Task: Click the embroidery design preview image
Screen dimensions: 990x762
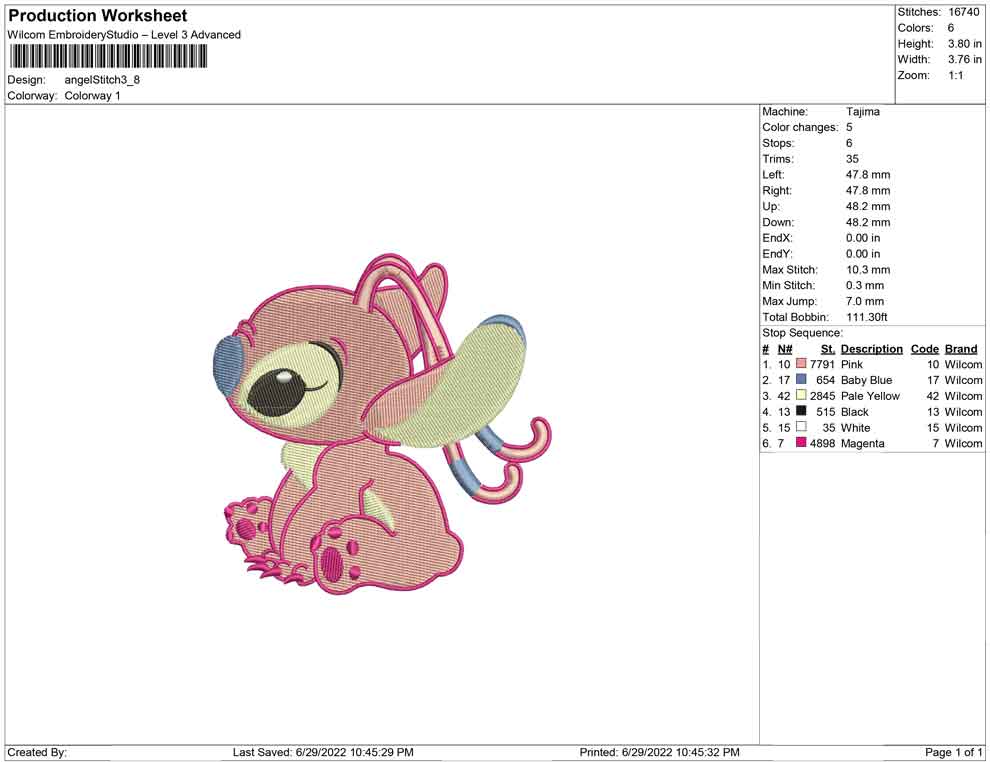Action: [x=381, y=424]
